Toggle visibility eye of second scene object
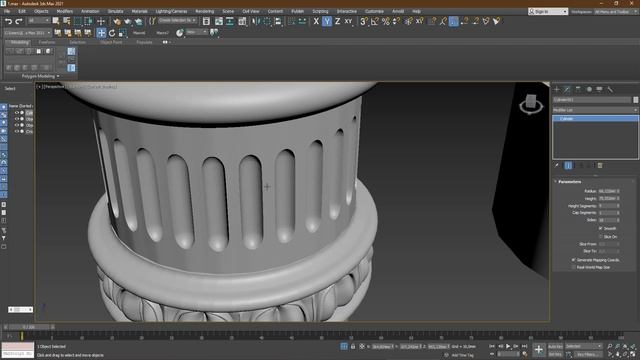 coord(17,119)
